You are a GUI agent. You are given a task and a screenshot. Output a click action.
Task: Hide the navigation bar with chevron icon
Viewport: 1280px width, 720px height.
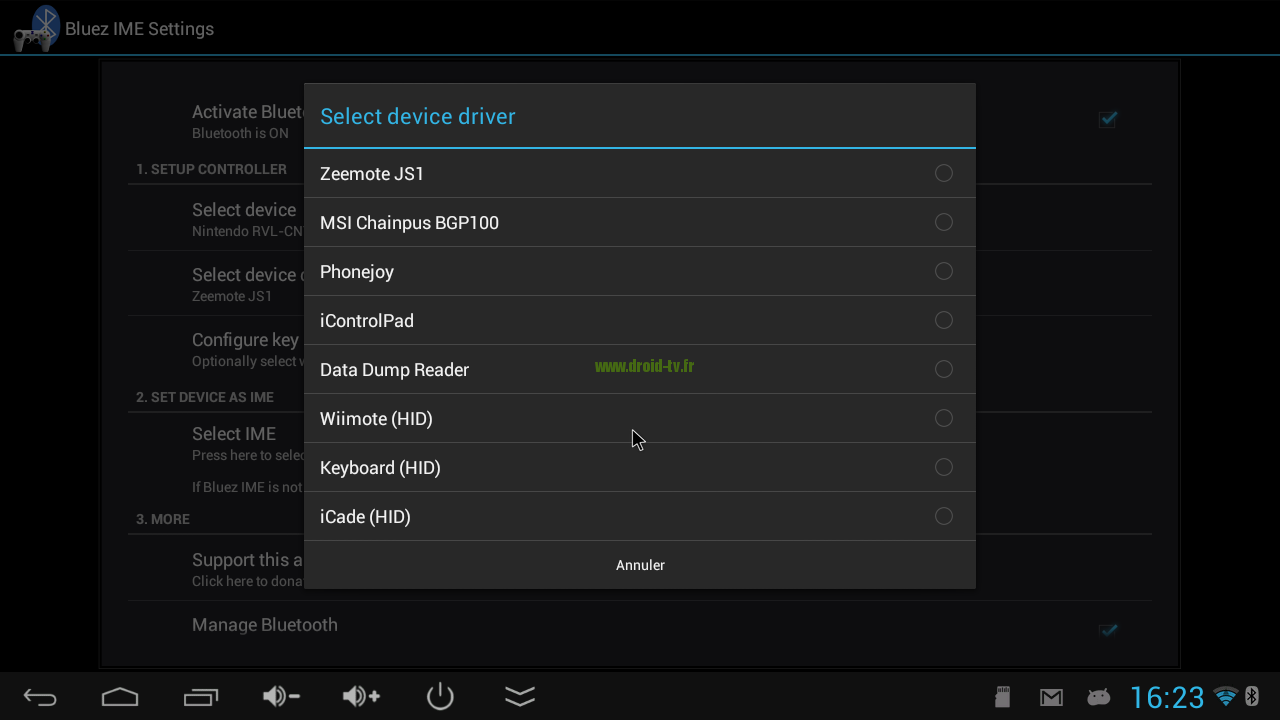point(520,697)
